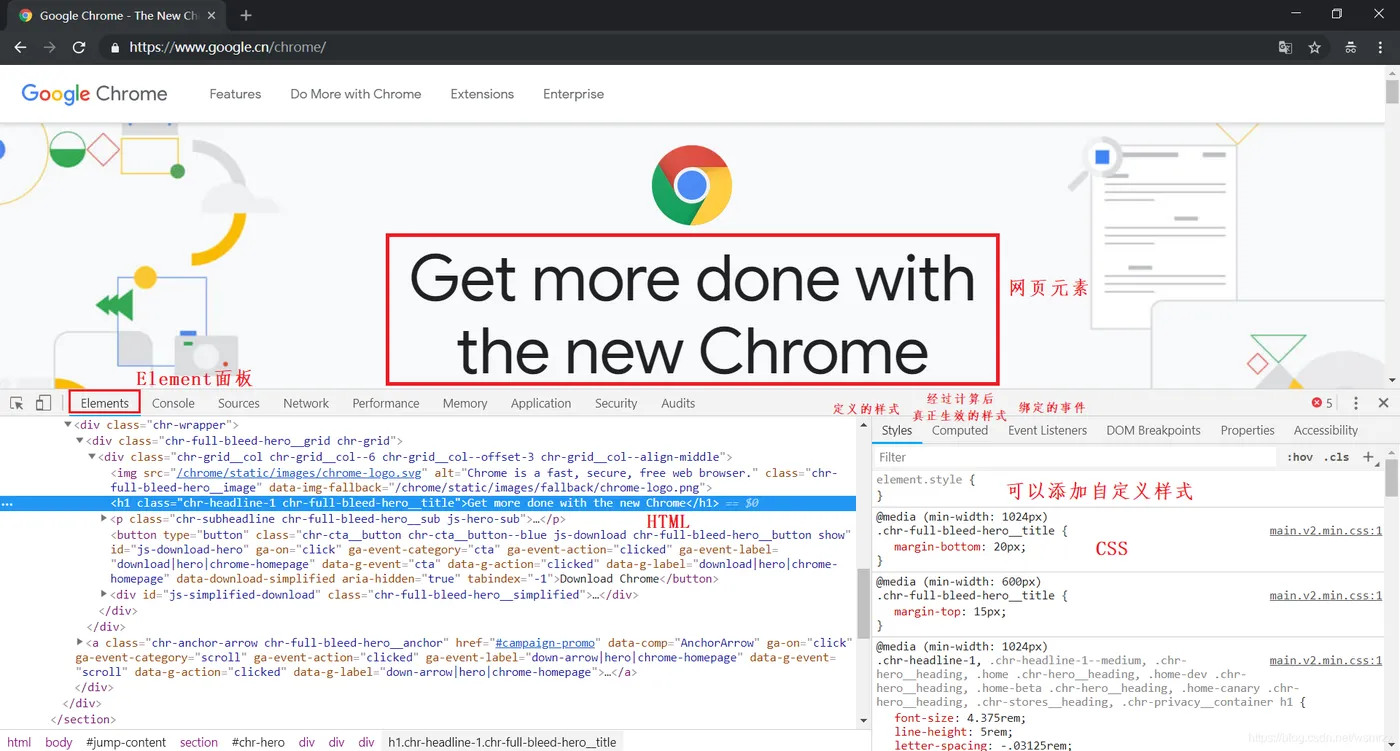
Task: Toggle device toolbar icon in DevTools
Action: [x=43, y=403]
